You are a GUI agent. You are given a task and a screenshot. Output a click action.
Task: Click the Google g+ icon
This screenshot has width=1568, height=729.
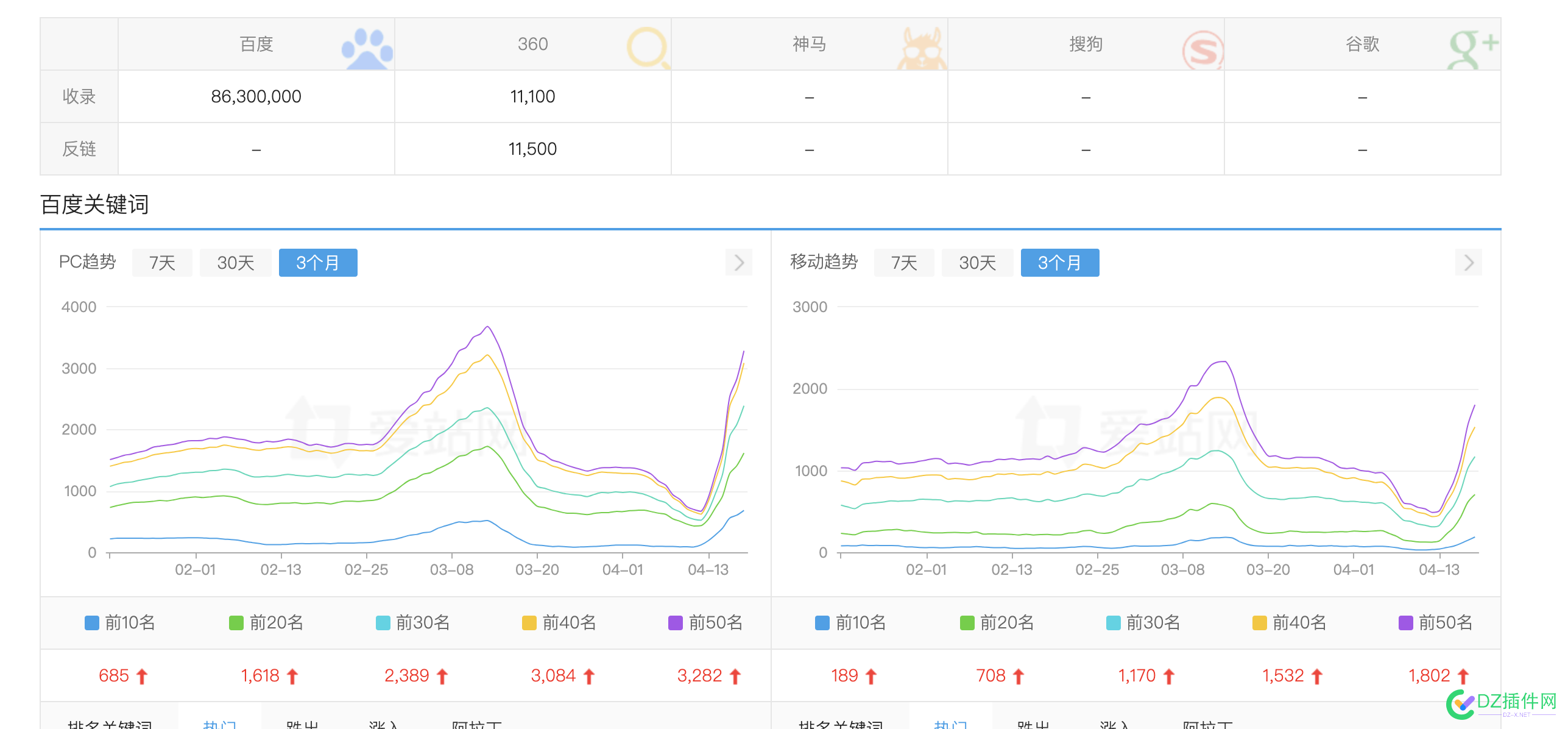pos(1473,49)
